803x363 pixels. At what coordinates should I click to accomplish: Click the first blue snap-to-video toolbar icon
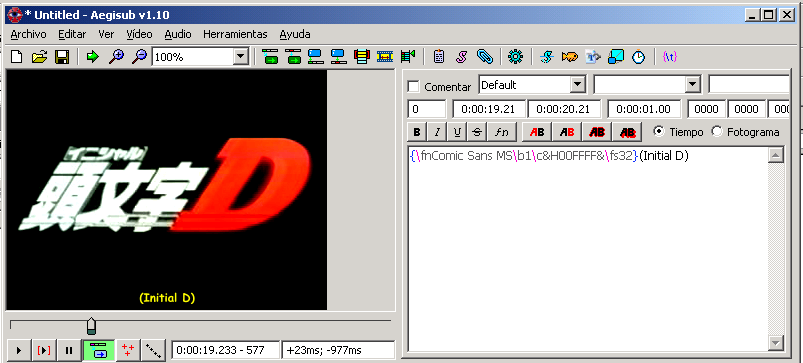(x=315, y=57)
